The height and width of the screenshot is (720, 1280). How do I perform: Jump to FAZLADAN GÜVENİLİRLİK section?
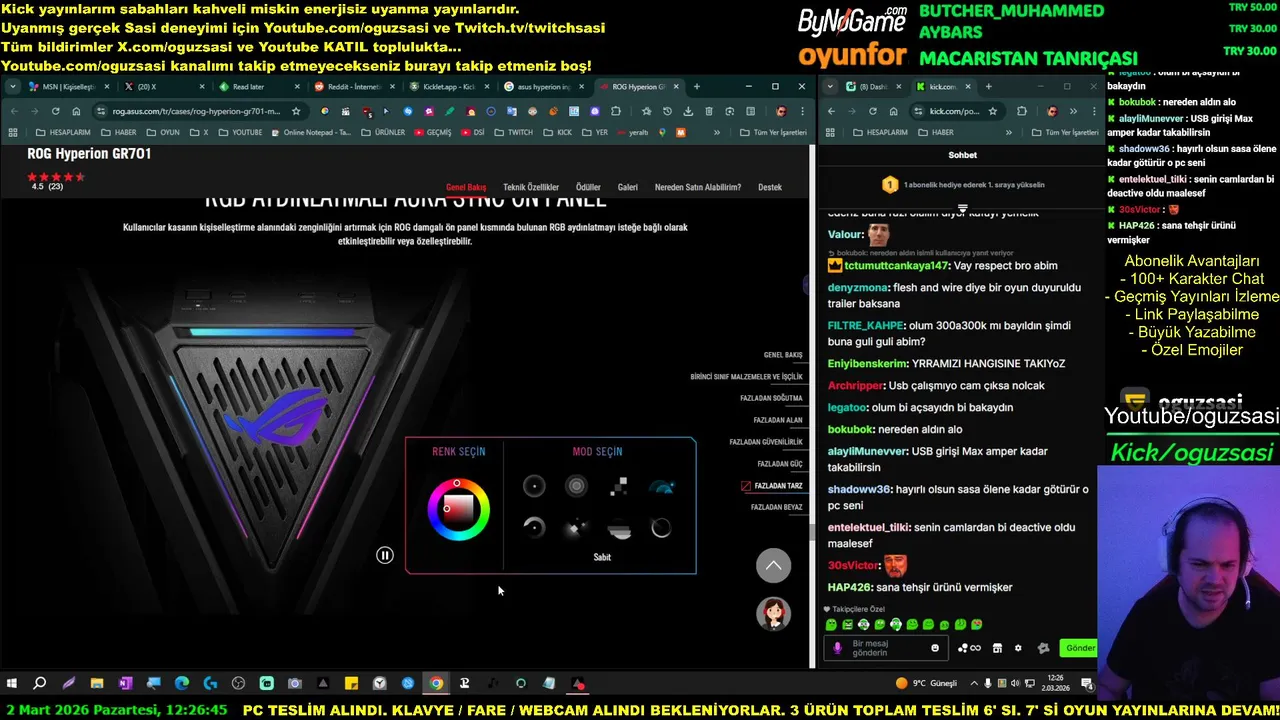pyautogui.click(x=766, y=442)
